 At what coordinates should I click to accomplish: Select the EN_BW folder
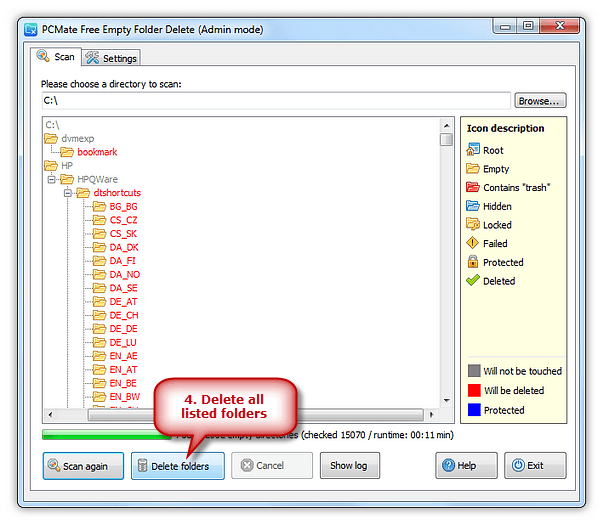[125, 397]
